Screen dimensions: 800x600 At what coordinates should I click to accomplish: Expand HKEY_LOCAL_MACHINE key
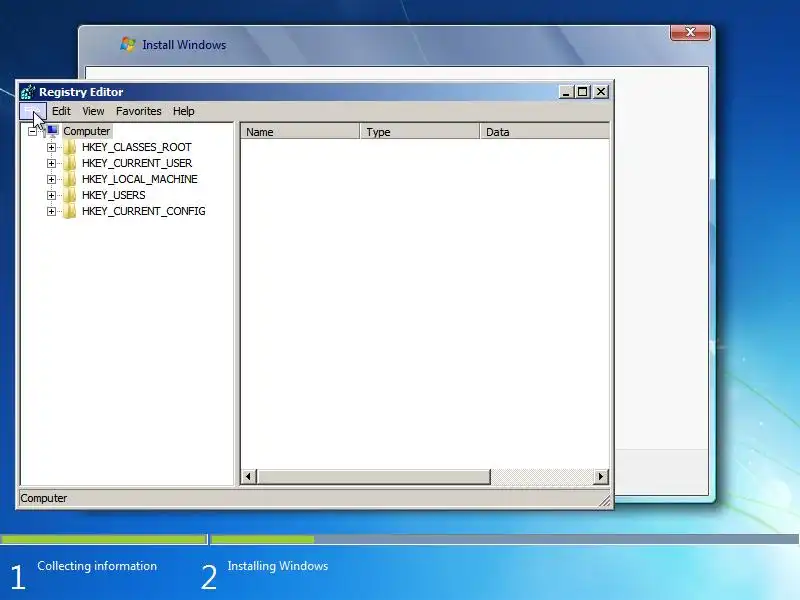51,179
